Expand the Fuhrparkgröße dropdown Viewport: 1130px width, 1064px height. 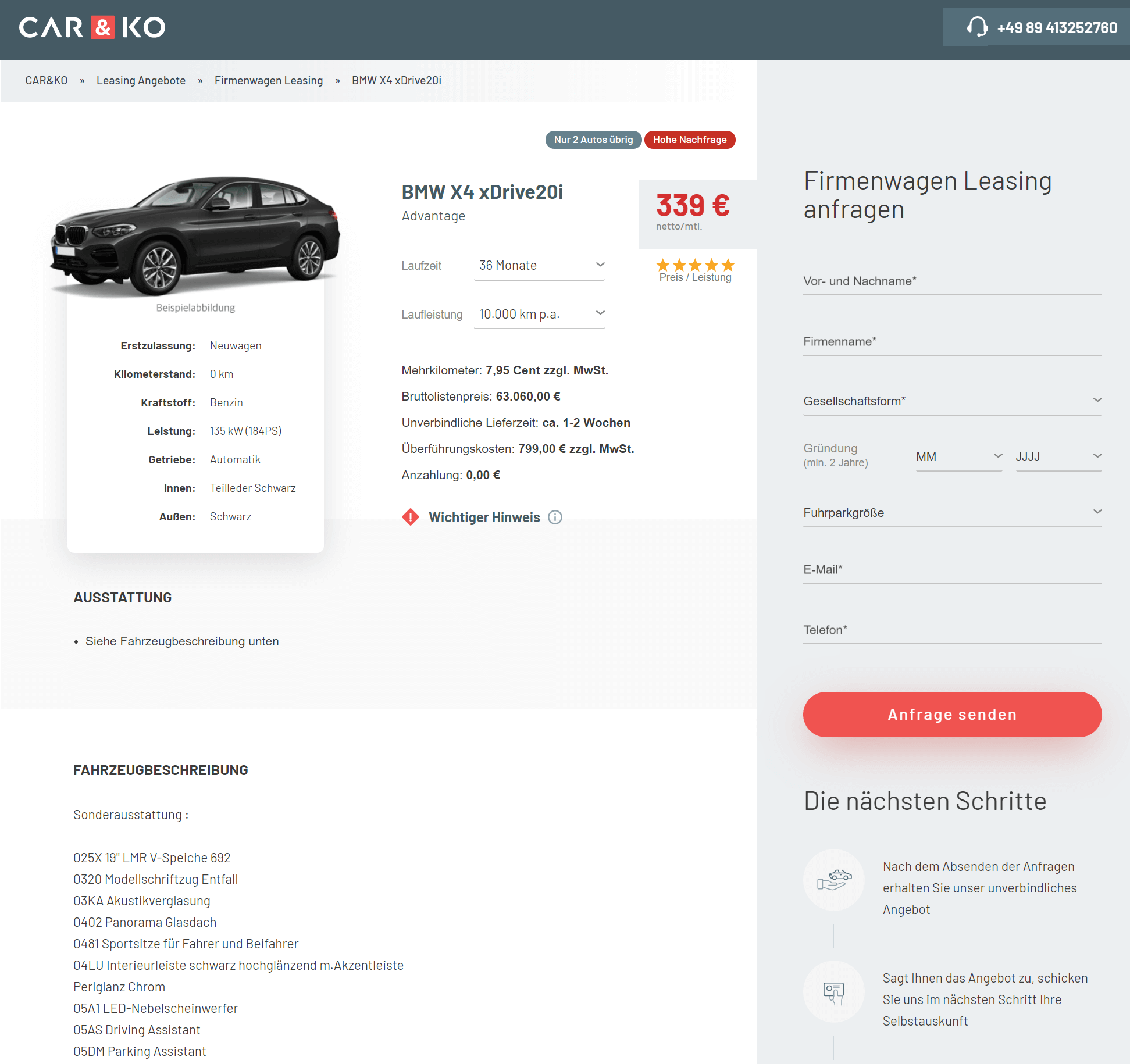click(x=952, y=513)
